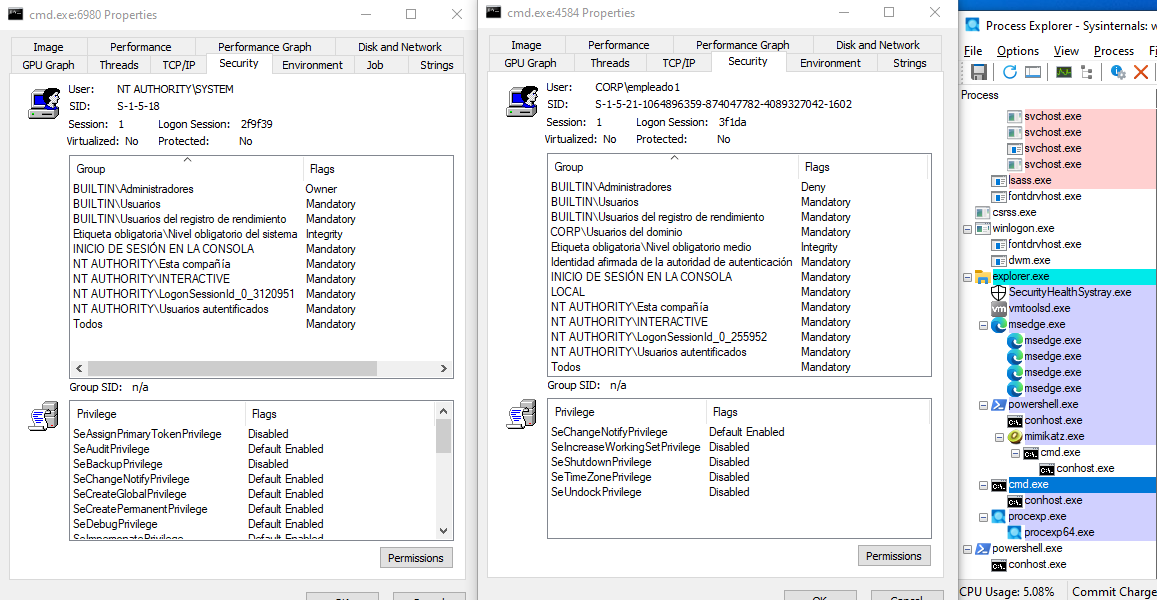
Task: Click the mimikatz.exe kiwi icon
Action: coord(1015,436)
